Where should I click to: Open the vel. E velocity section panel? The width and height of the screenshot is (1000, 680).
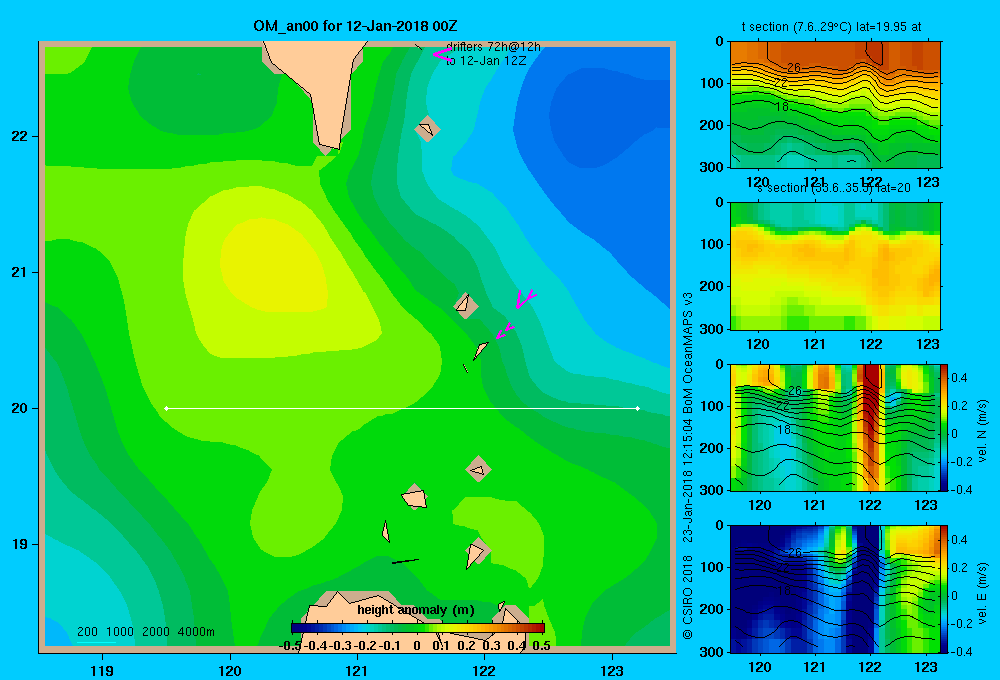(835, 589)
